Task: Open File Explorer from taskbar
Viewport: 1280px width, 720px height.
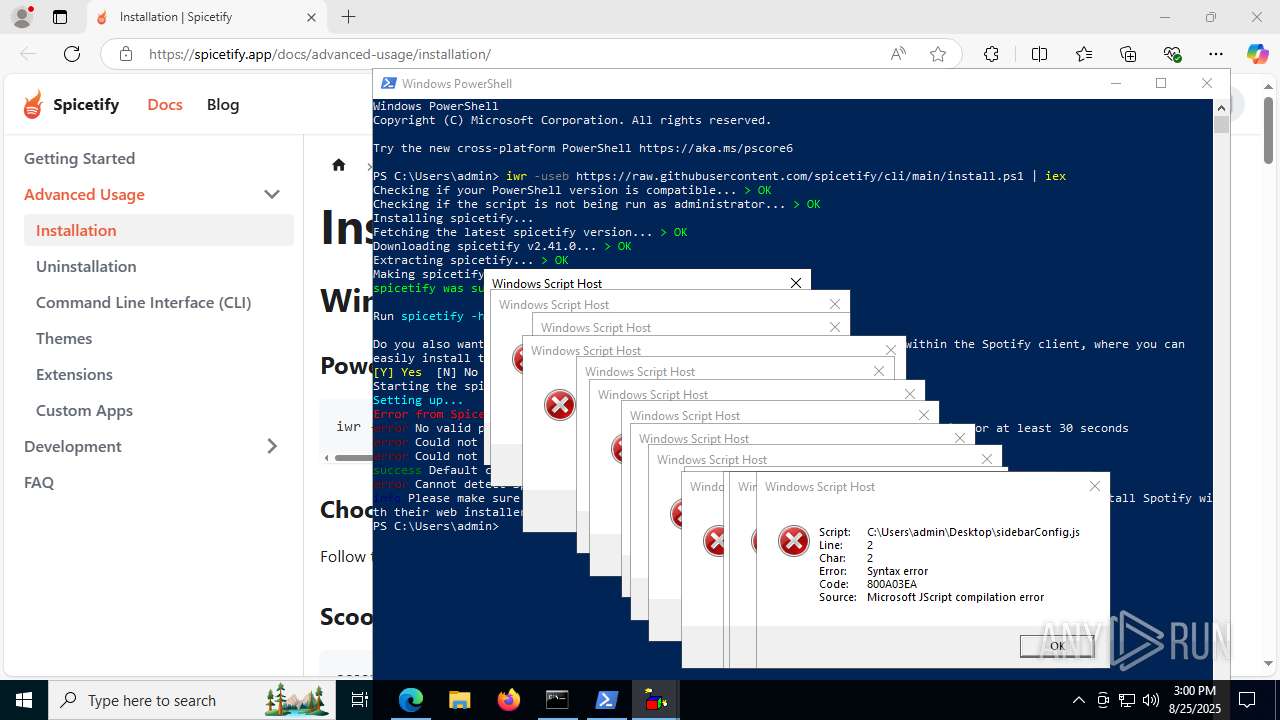Action: tap(459, 700)
